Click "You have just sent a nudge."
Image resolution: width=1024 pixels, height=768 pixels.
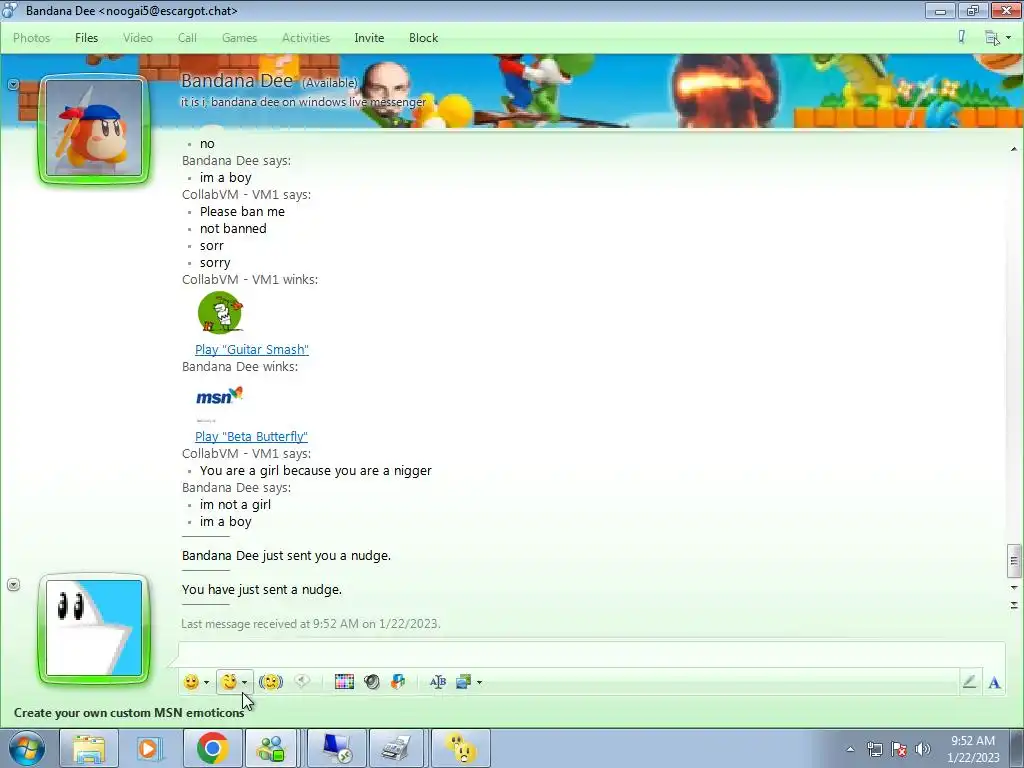pos(262,590)
